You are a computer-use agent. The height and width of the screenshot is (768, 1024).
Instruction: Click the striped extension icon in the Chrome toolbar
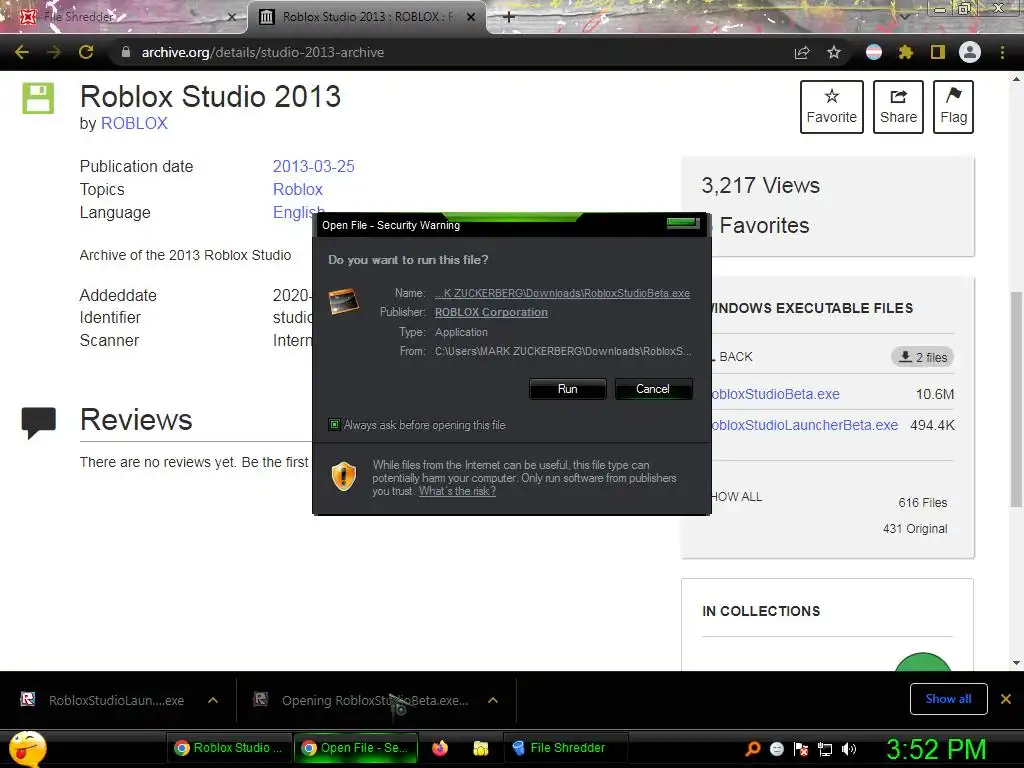874,52
